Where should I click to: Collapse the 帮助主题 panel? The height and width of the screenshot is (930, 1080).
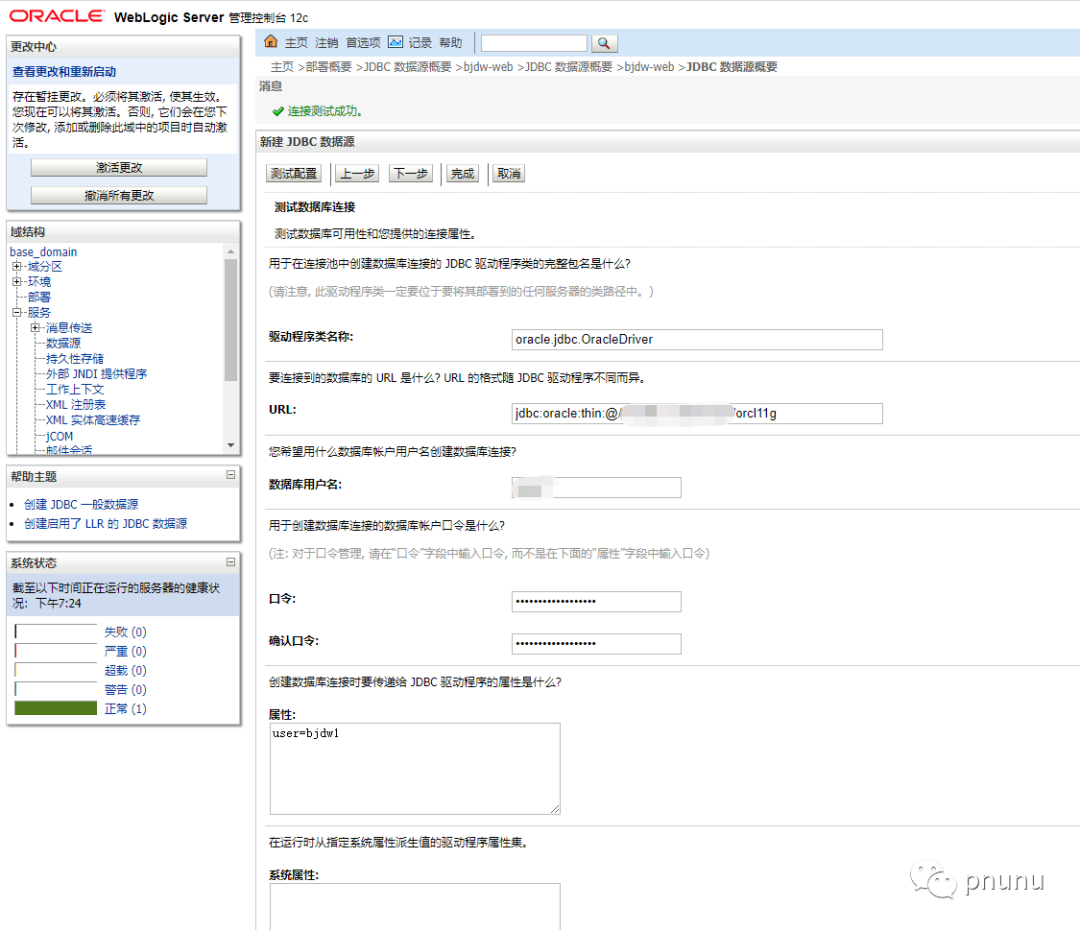click(231, 475)
